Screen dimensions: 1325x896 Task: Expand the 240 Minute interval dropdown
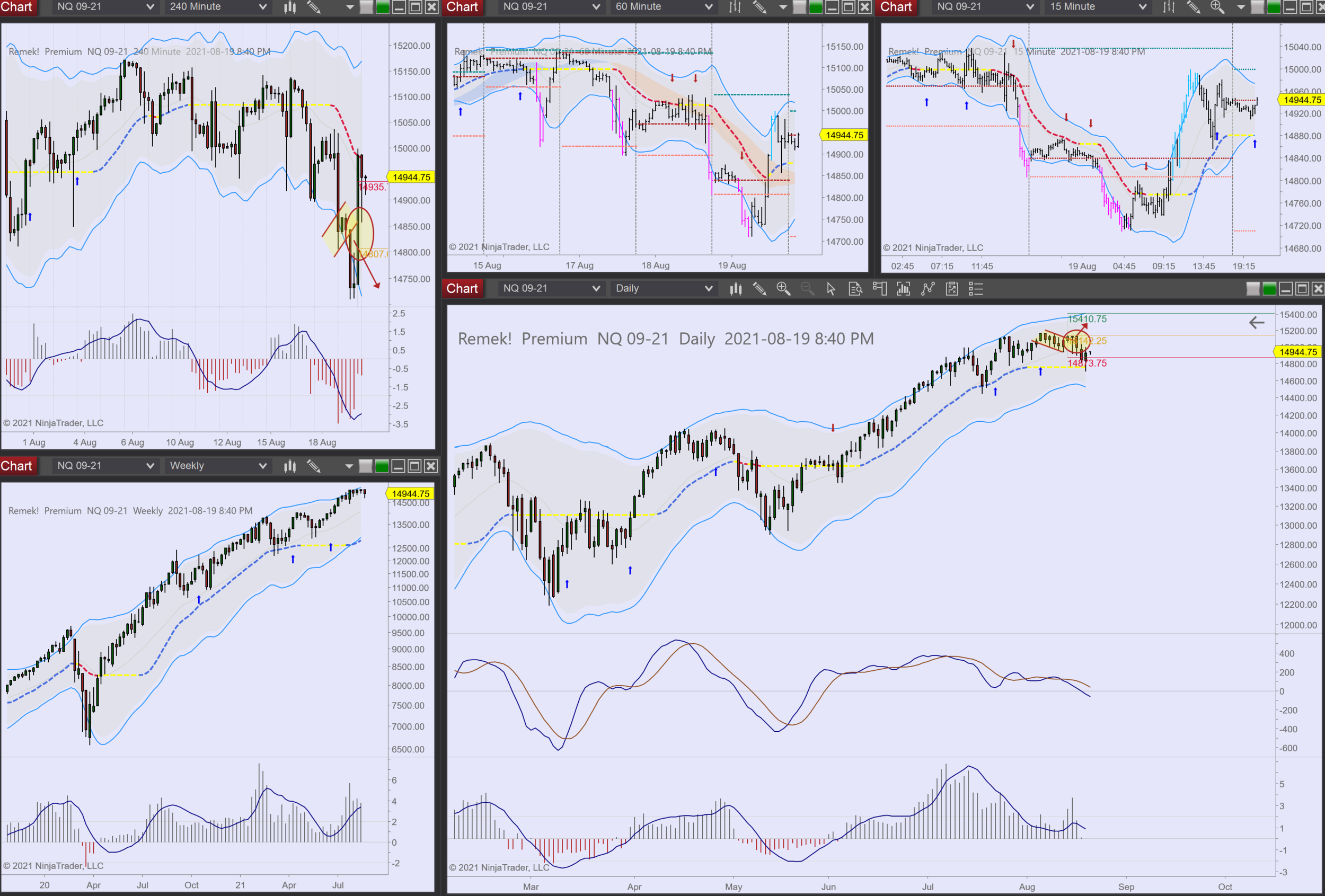263,7
